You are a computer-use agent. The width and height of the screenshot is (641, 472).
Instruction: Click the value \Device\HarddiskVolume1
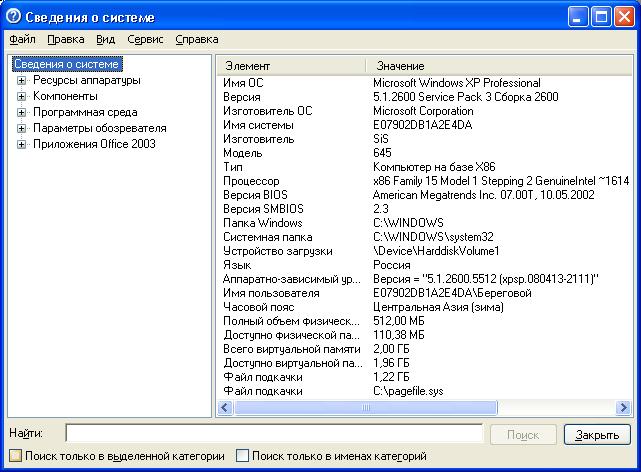pyautogui.click(x=436, y=251)
